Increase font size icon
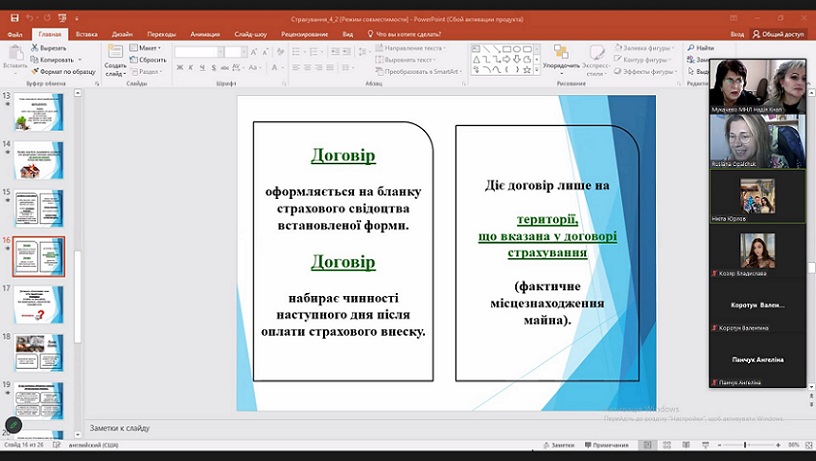816x461 pixels. click(x=254, y=52)
